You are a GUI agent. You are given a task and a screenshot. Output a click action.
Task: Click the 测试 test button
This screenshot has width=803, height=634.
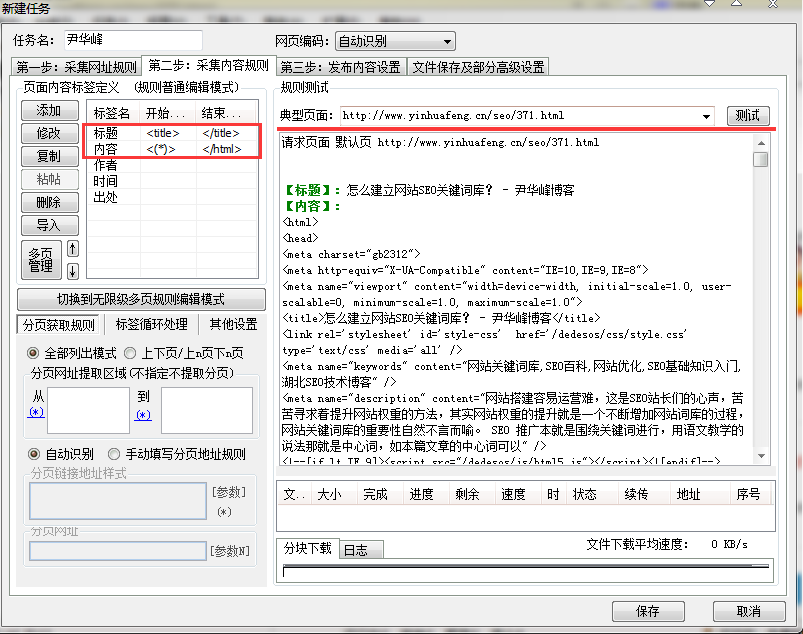tap(747, 116)
